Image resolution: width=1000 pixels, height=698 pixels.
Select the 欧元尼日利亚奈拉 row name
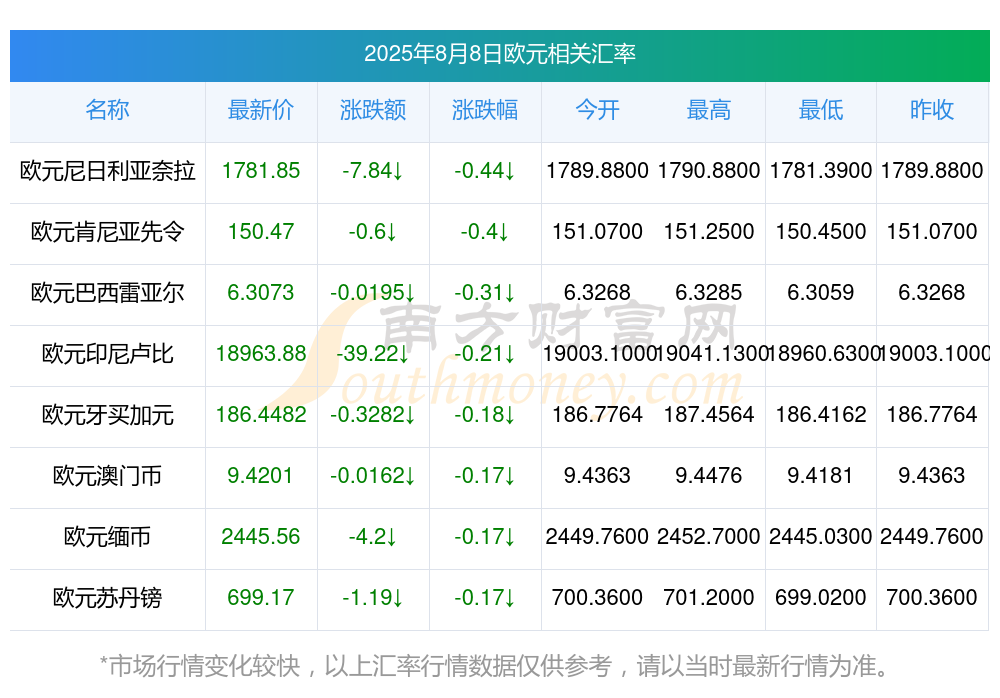(107, 171)
